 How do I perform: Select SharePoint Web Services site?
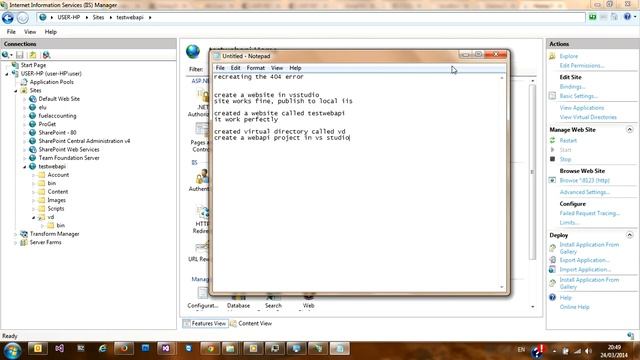click(69, 149)
